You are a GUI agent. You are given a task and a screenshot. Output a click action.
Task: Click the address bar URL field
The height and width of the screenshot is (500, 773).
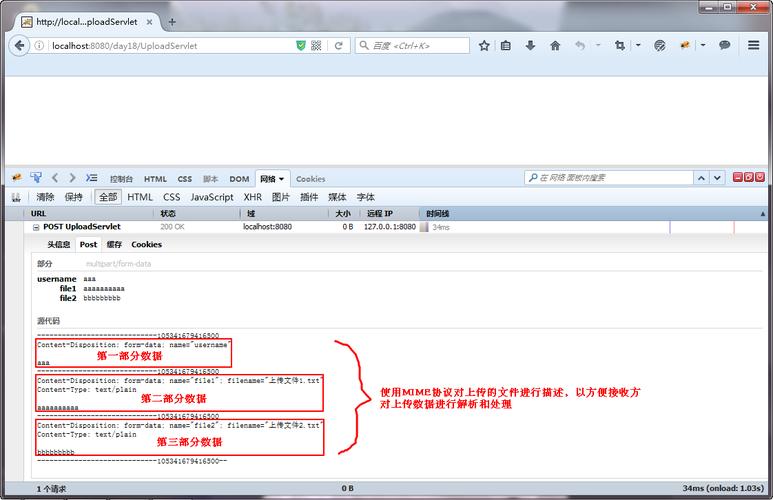170,46
